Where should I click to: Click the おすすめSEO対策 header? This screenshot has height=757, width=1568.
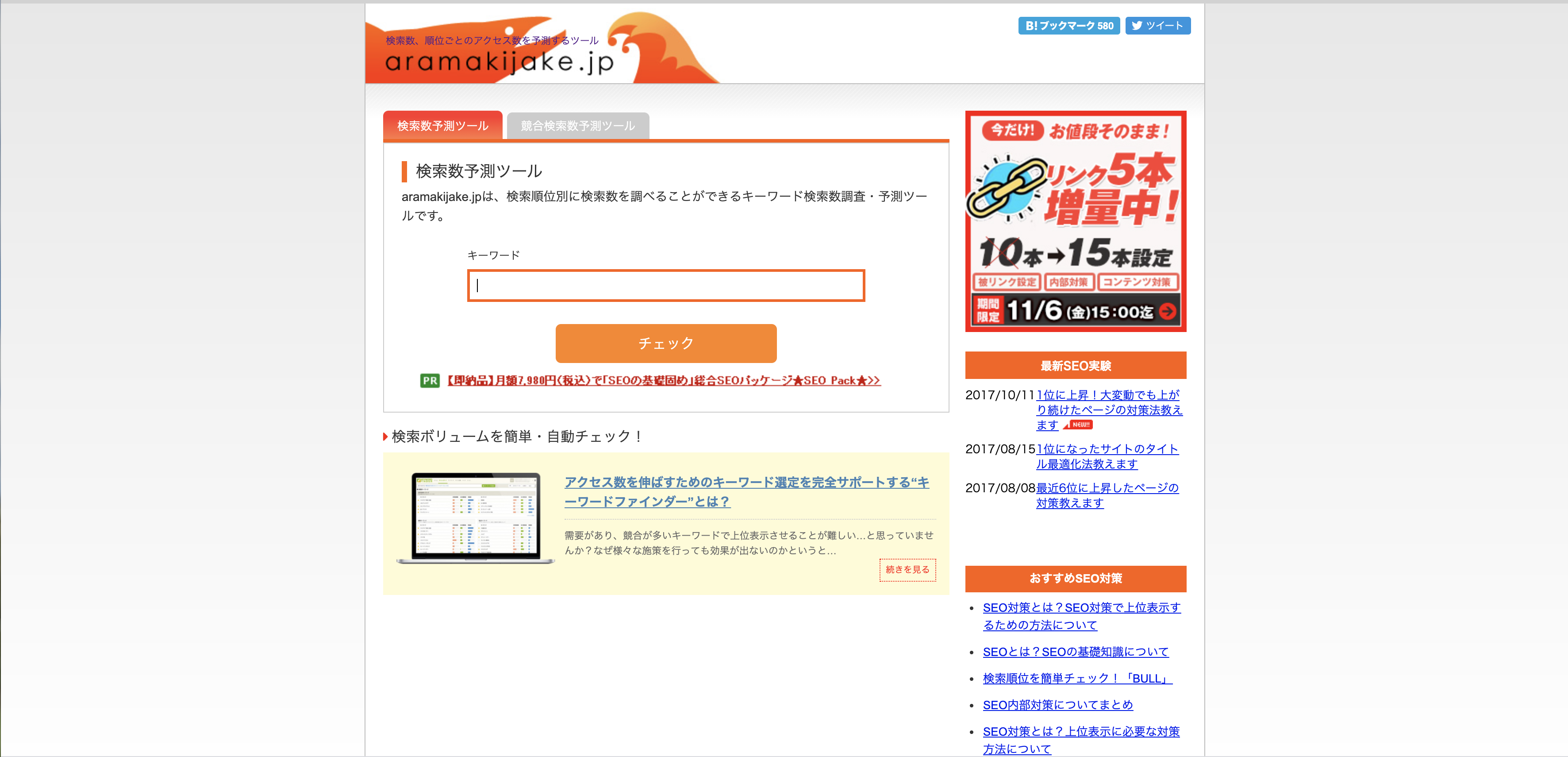coord(1076,578)
